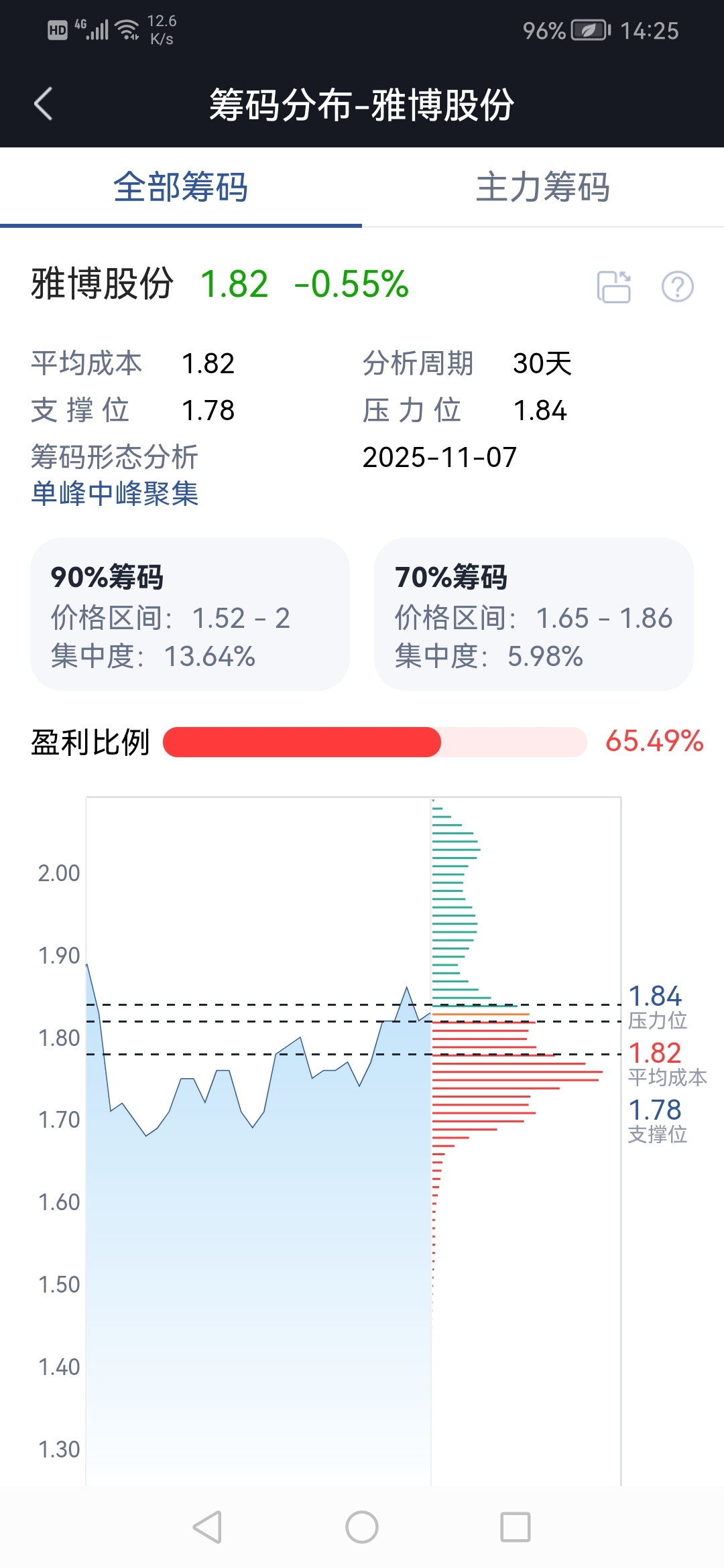Image resolution: width=724 pixels, height=1568 pixels.
Task: Tap the date 2025-11-07
Action: tap(440, 458)
